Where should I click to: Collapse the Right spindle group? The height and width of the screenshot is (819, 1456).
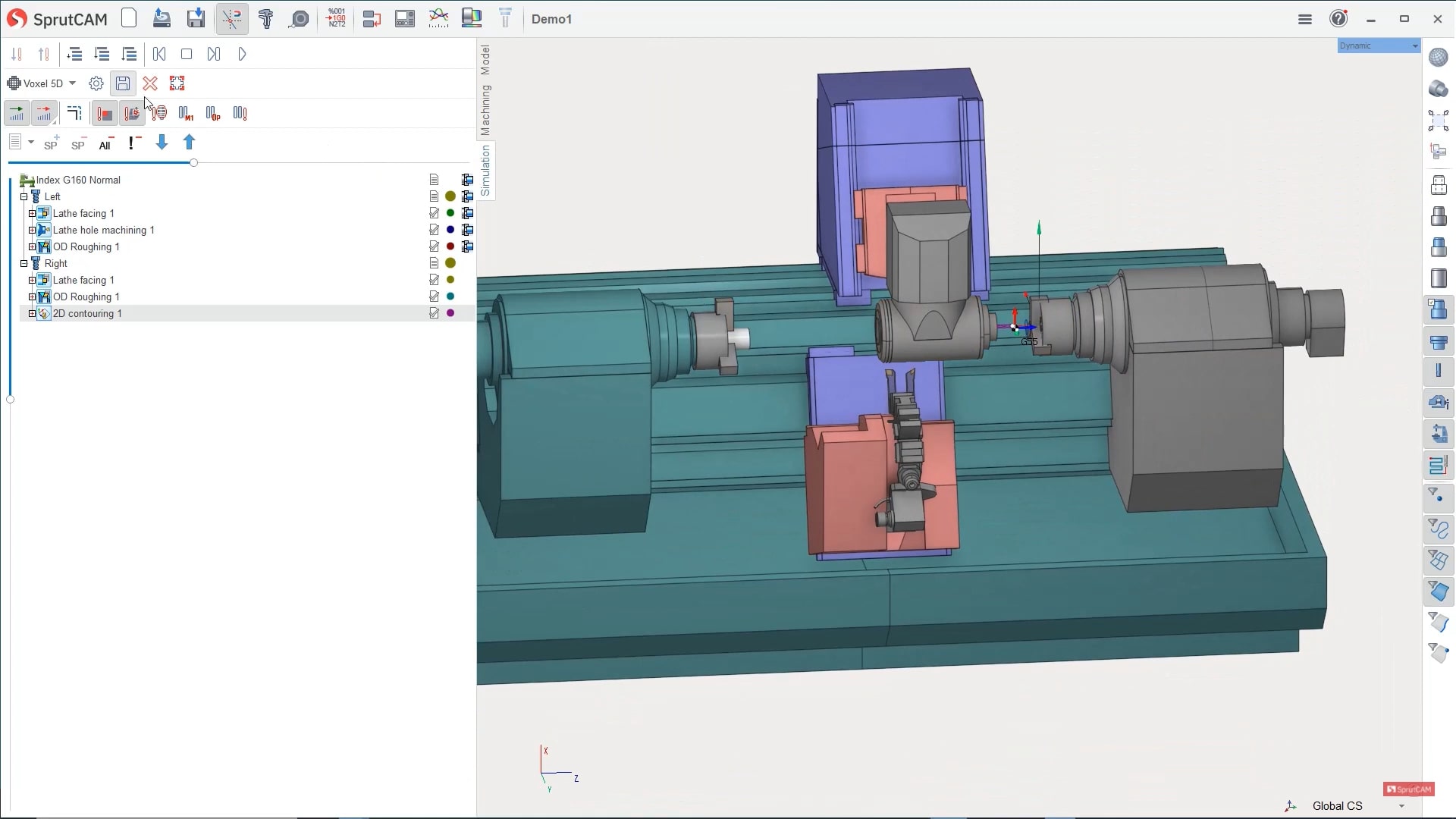tap(24, 263)
